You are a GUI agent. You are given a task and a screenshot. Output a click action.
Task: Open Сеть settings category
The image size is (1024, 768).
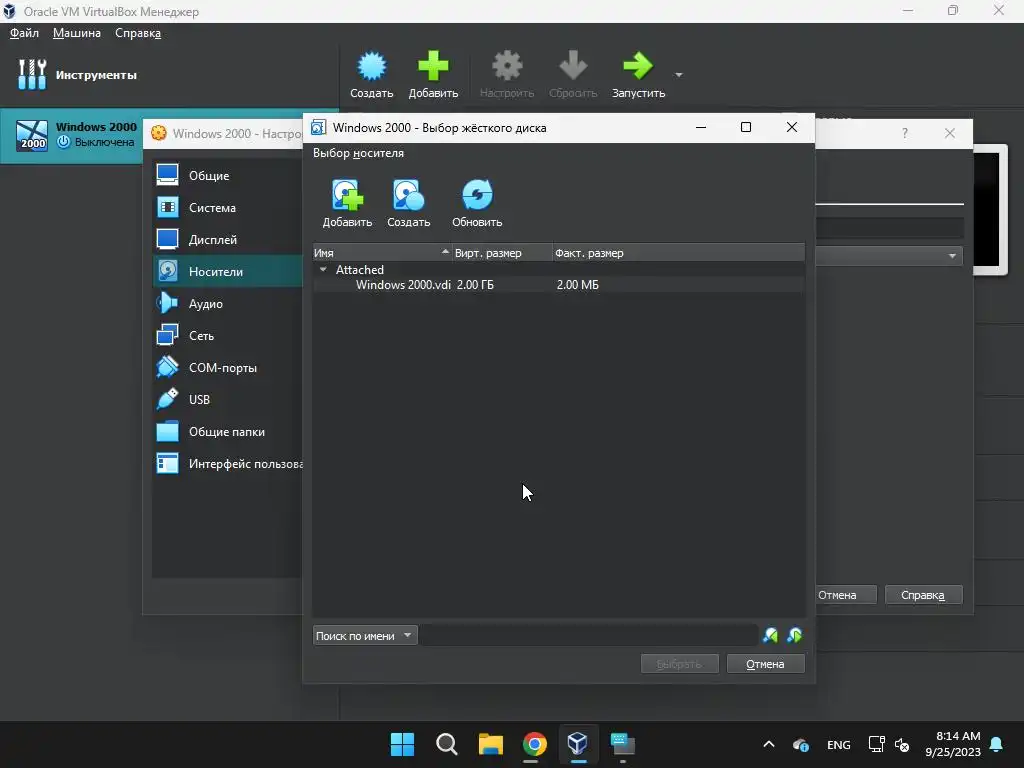[x=227, y=336]
